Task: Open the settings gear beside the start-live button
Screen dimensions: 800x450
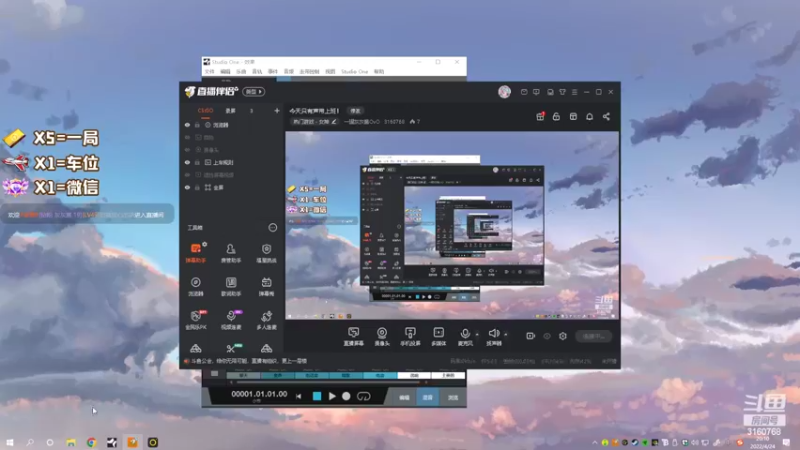Action: pos(563,336)
